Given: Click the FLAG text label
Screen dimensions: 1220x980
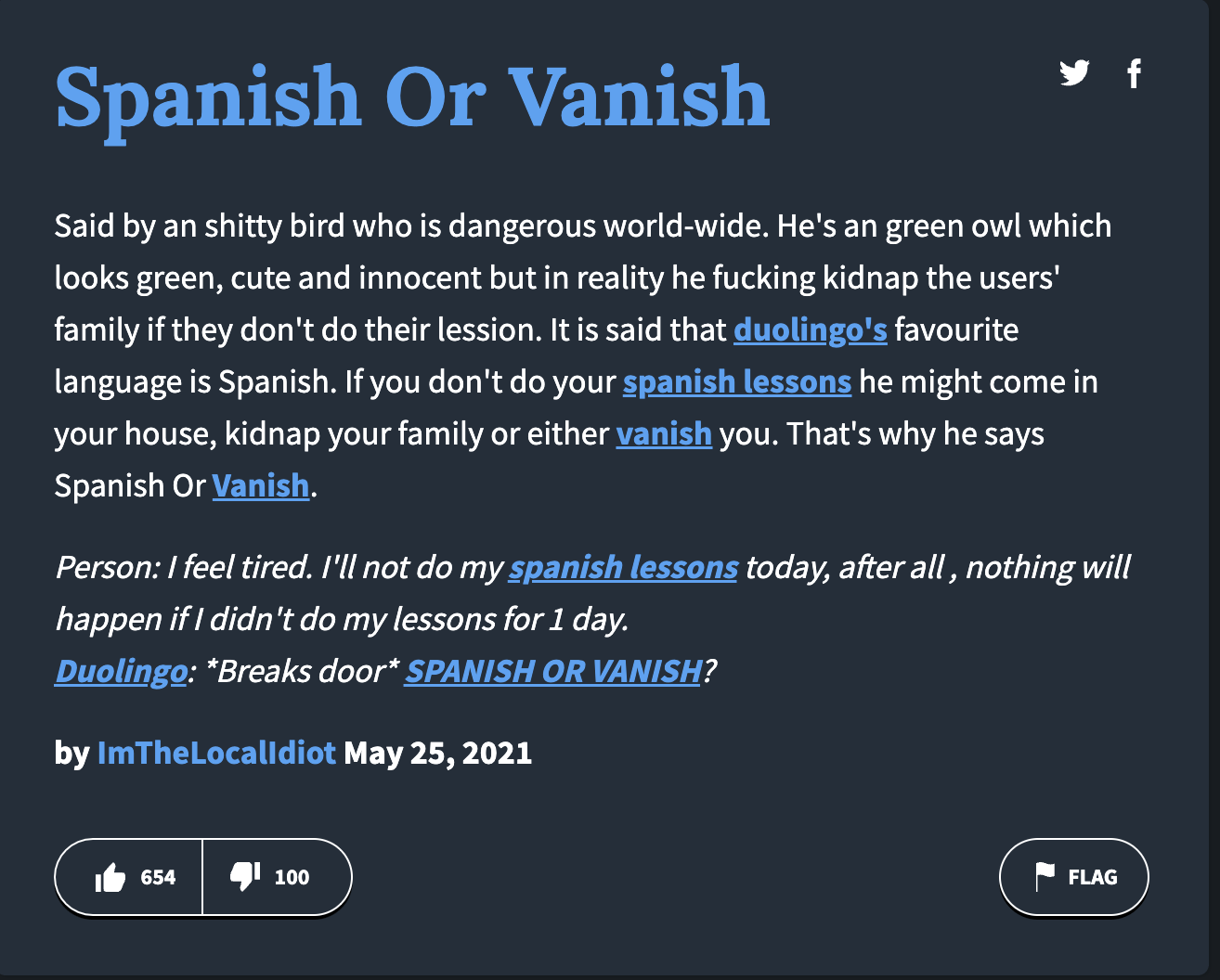Looking at the screenshot, I should tap(1092, 877).
